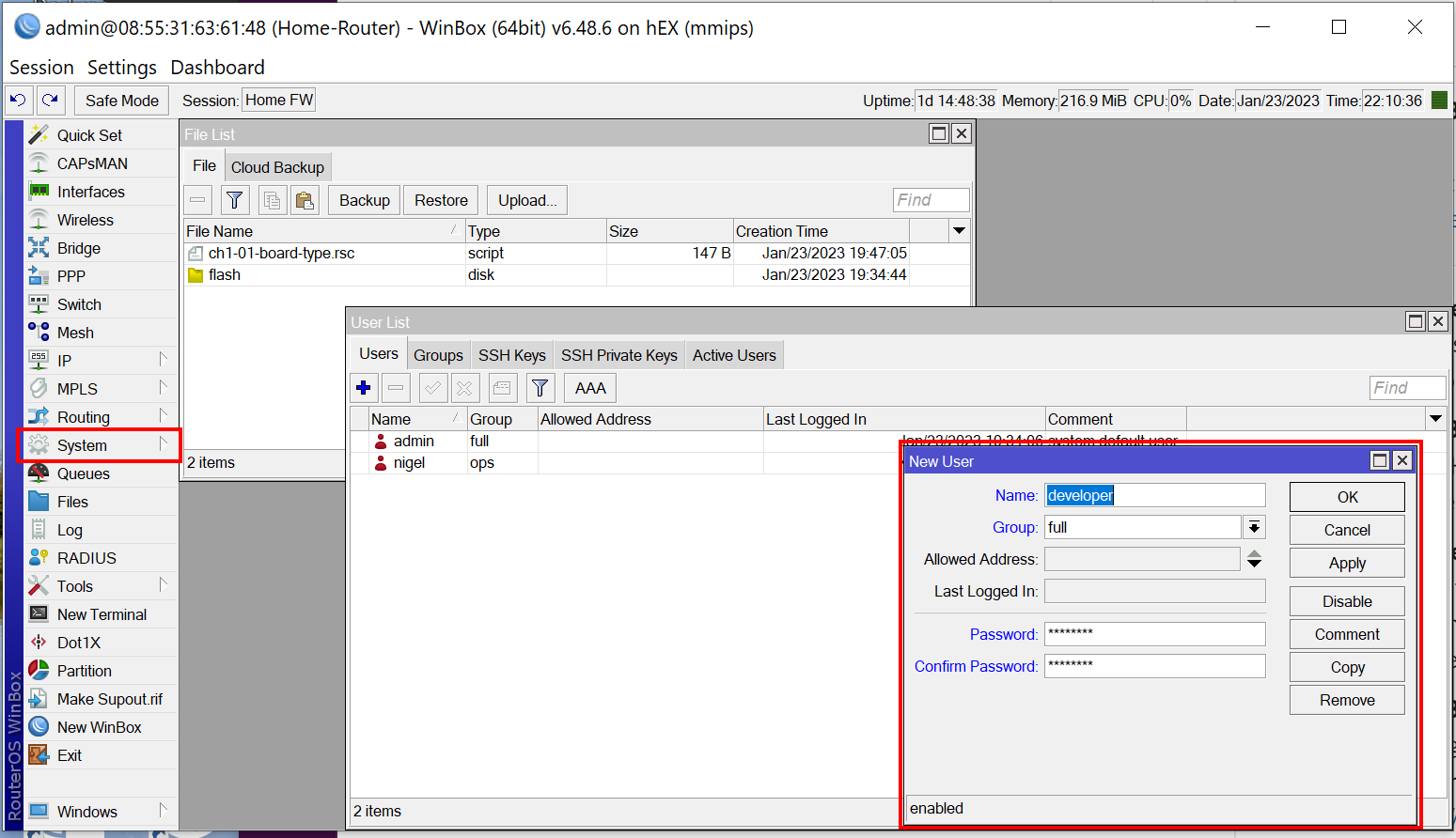Viewport: 1456px width, 838px height.
Task: Click the Password input field
Action: [x=1154, y=634]
